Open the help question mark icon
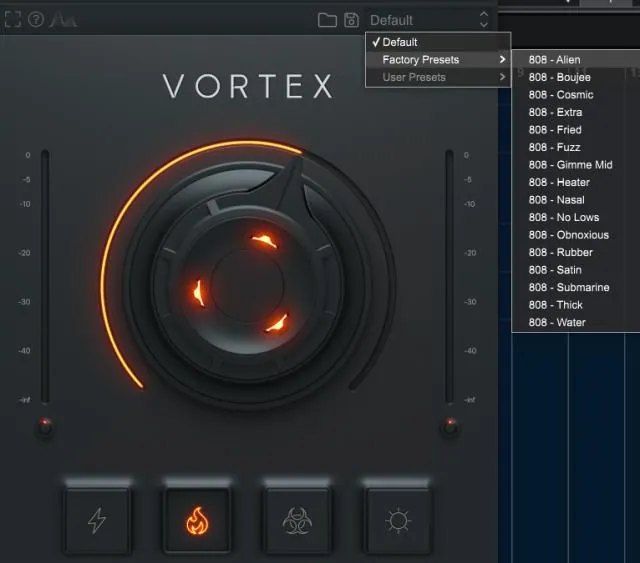 tap(36, 20)
